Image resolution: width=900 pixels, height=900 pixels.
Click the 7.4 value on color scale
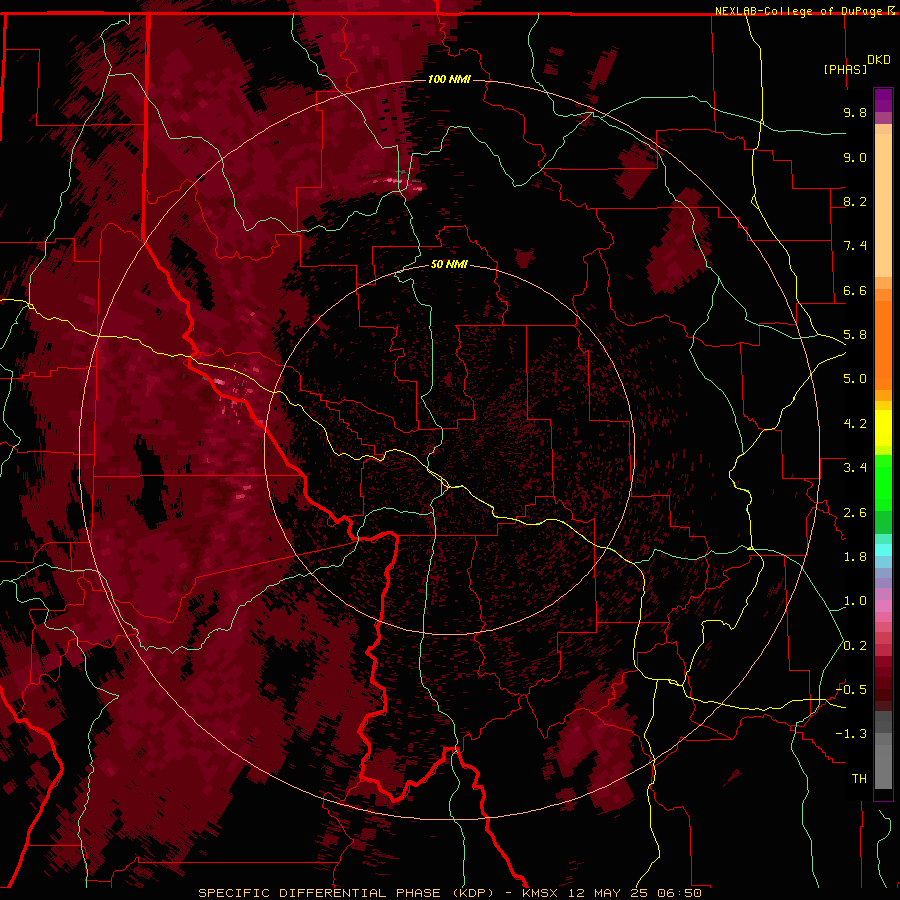pyautogui.click(x=855, y=246)
